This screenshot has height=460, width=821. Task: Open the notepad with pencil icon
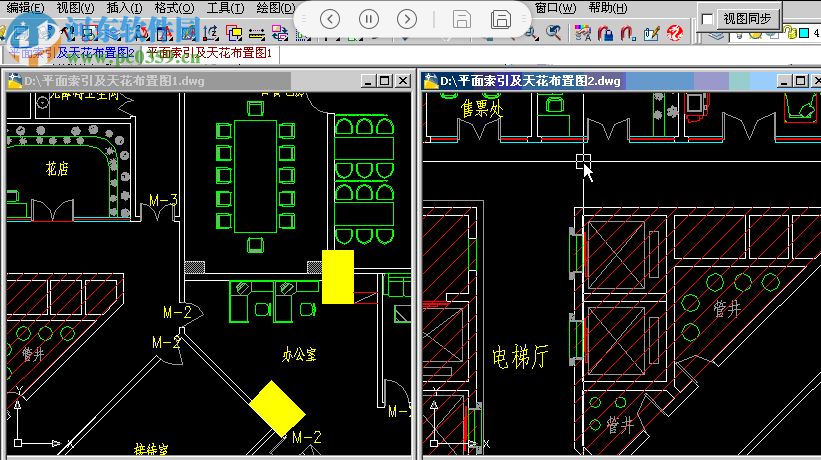click(x=651, y=33)
